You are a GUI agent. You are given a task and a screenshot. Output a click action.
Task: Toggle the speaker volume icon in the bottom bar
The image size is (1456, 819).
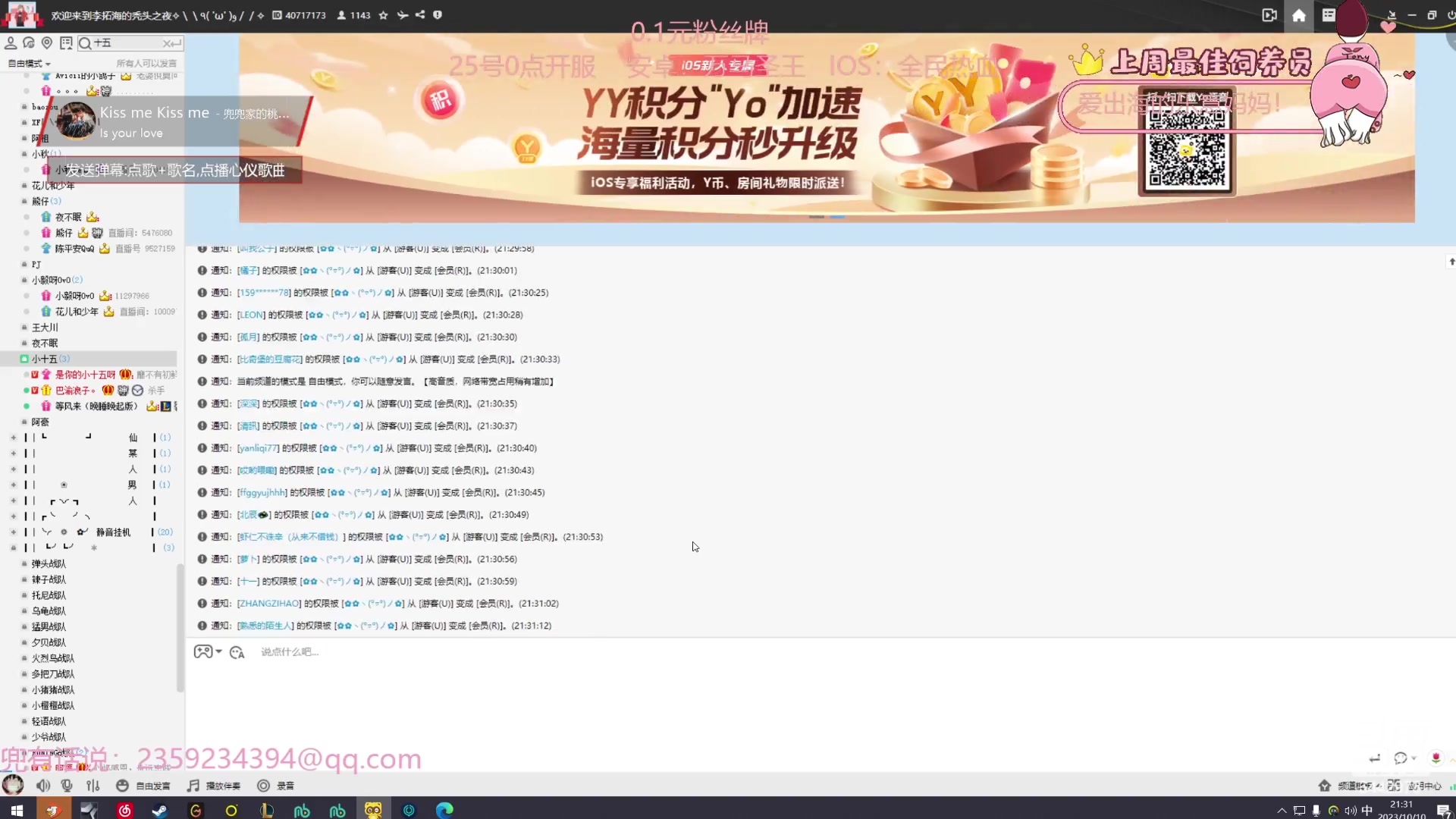tap(43, 786)
